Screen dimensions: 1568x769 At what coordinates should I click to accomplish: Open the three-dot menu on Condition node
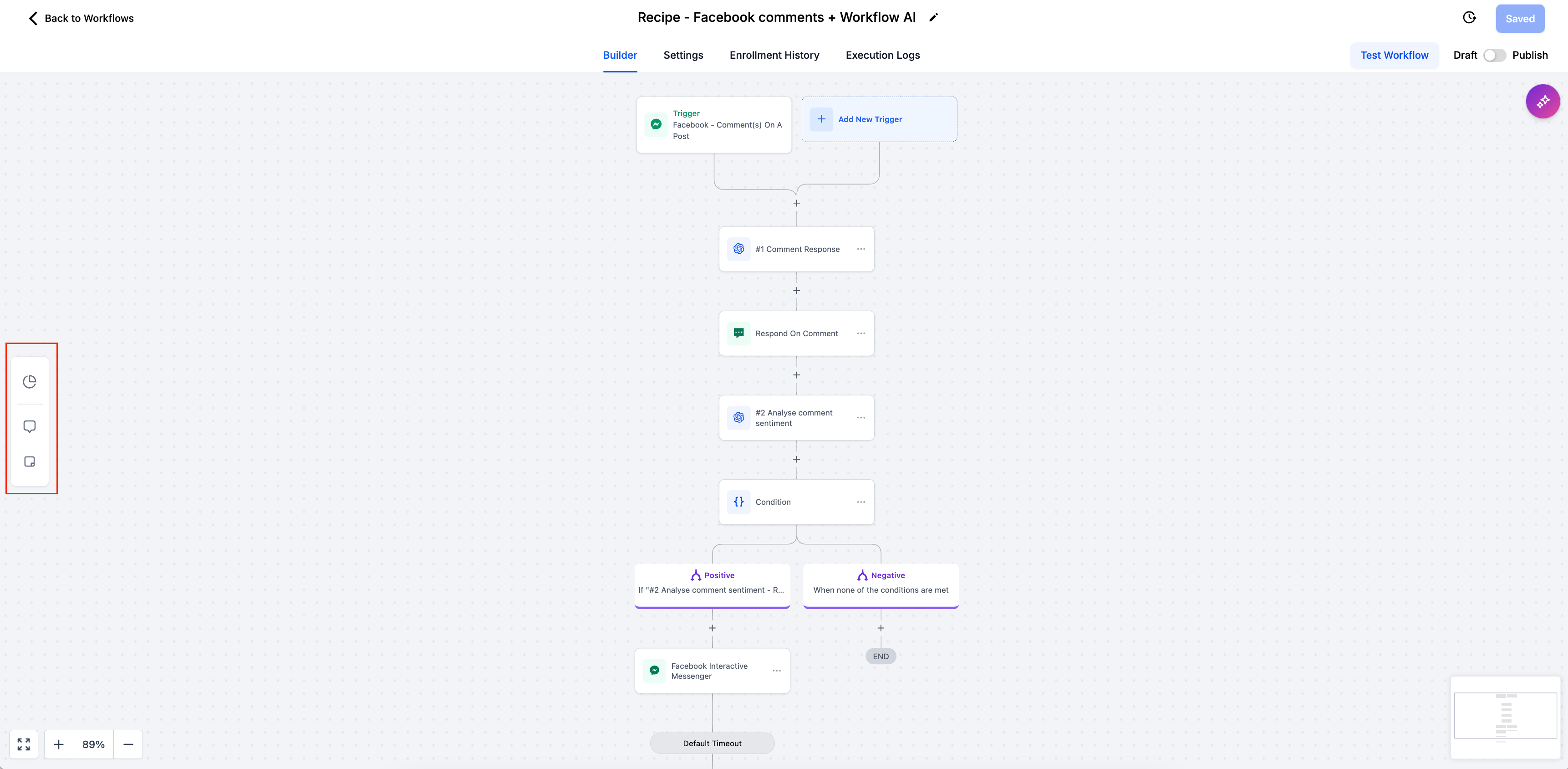pyautogui.click(x=860, y=501)
